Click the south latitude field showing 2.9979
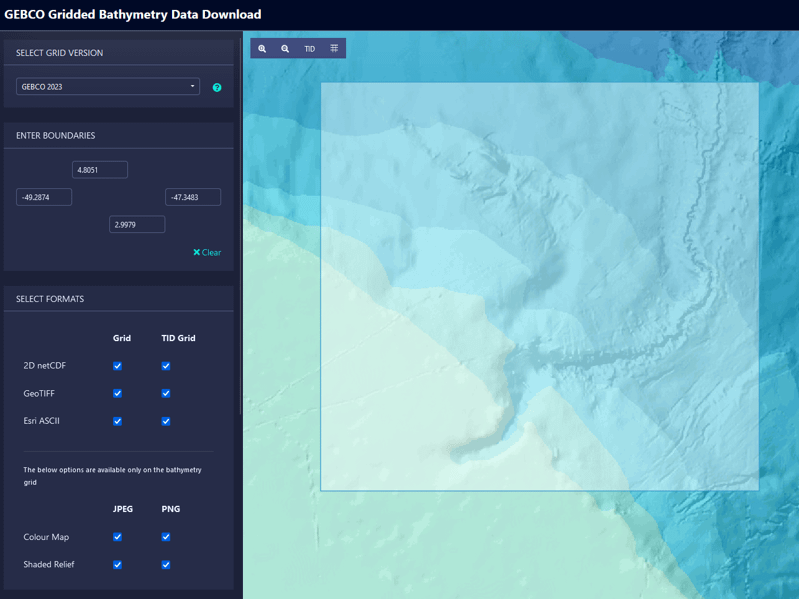The width and height of the screenshot is (799, 599). click(x=137, y=225)
